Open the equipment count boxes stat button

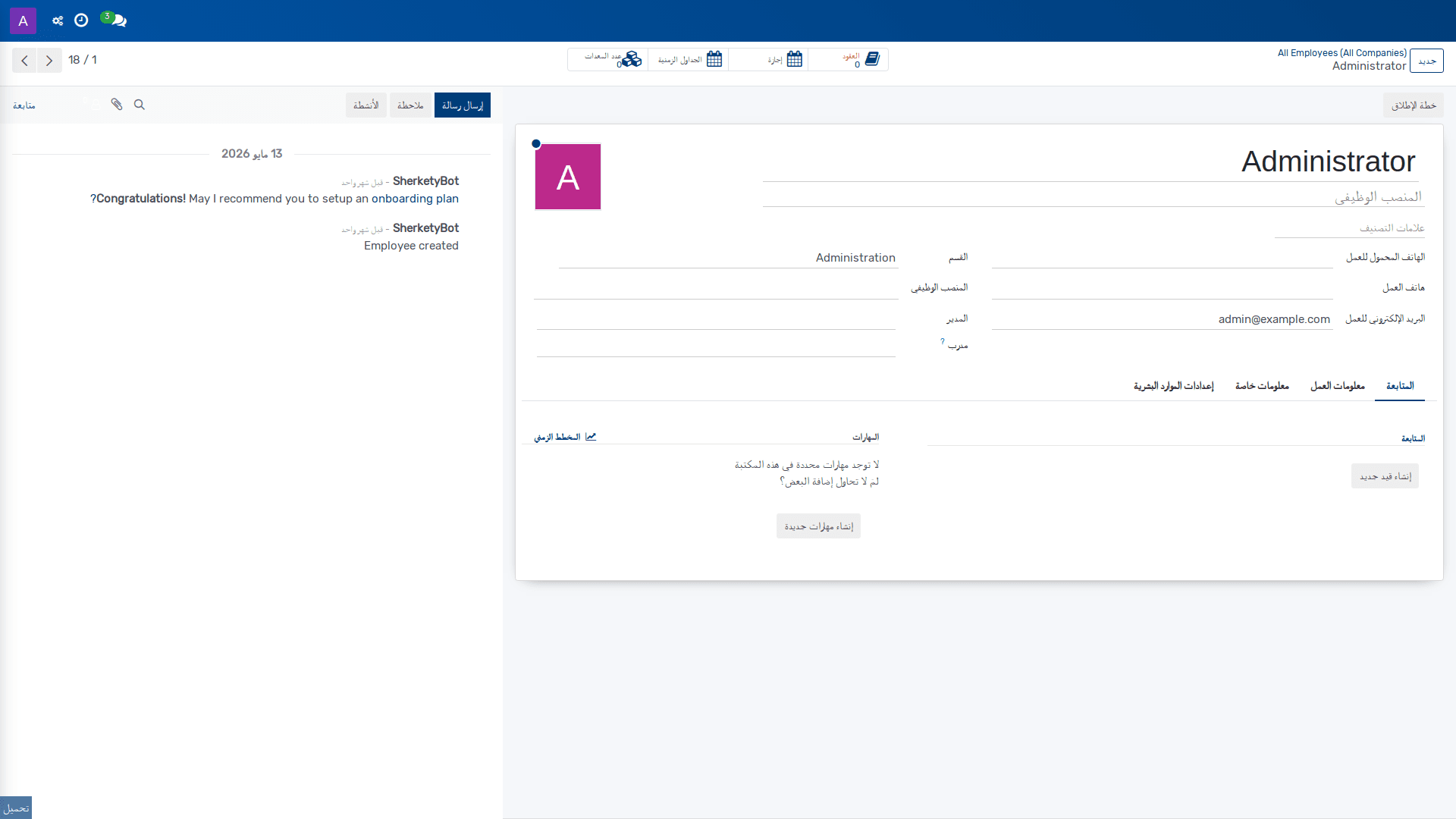point(608,59)
